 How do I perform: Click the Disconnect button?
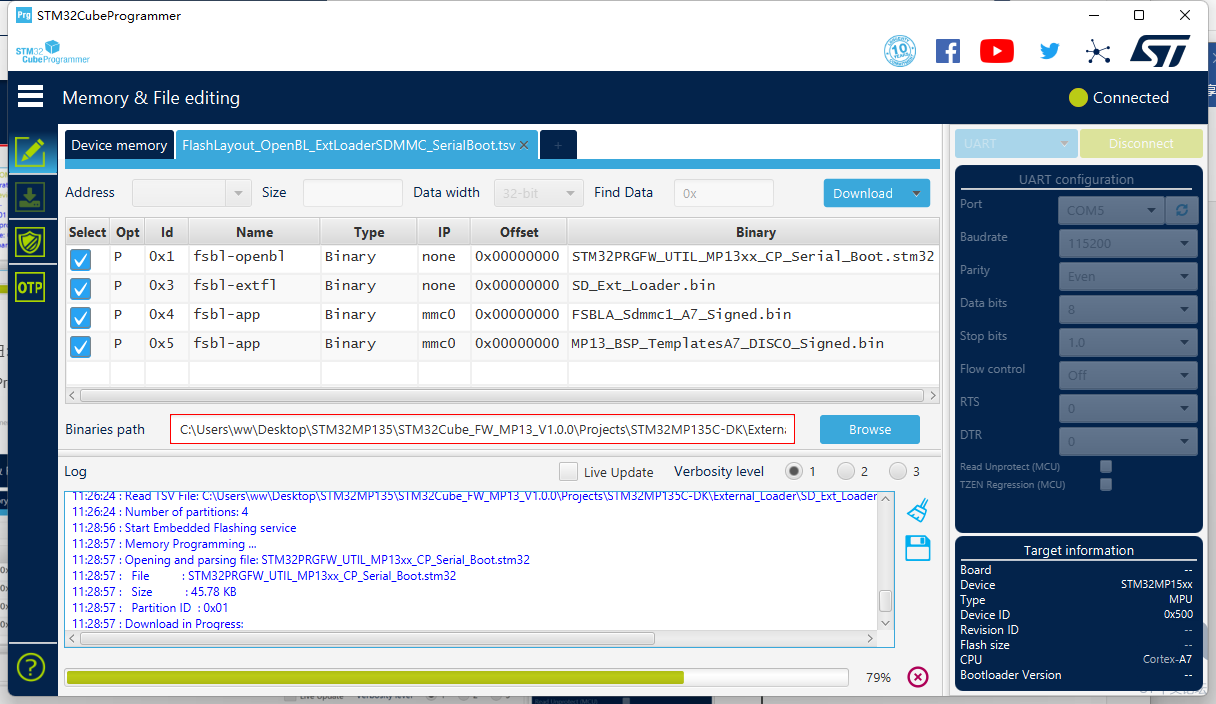[1141, 143]
